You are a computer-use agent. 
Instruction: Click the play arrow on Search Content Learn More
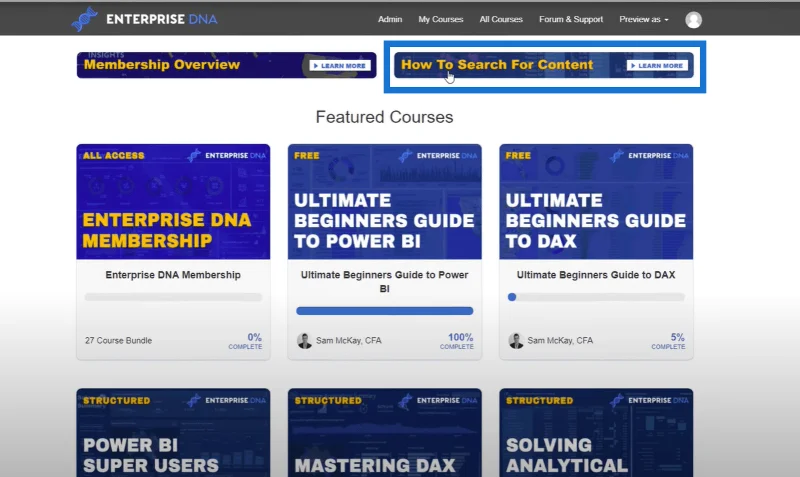(633, 66)
